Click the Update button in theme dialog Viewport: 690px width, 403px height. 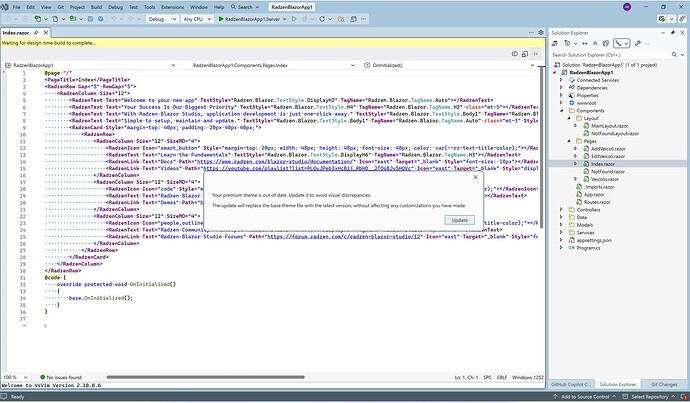[x=459, y=219]
